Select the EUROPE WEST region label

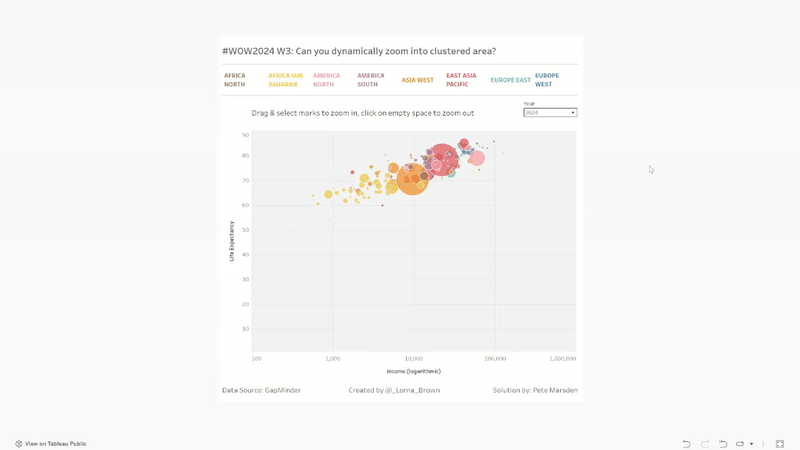pos(547,80)
